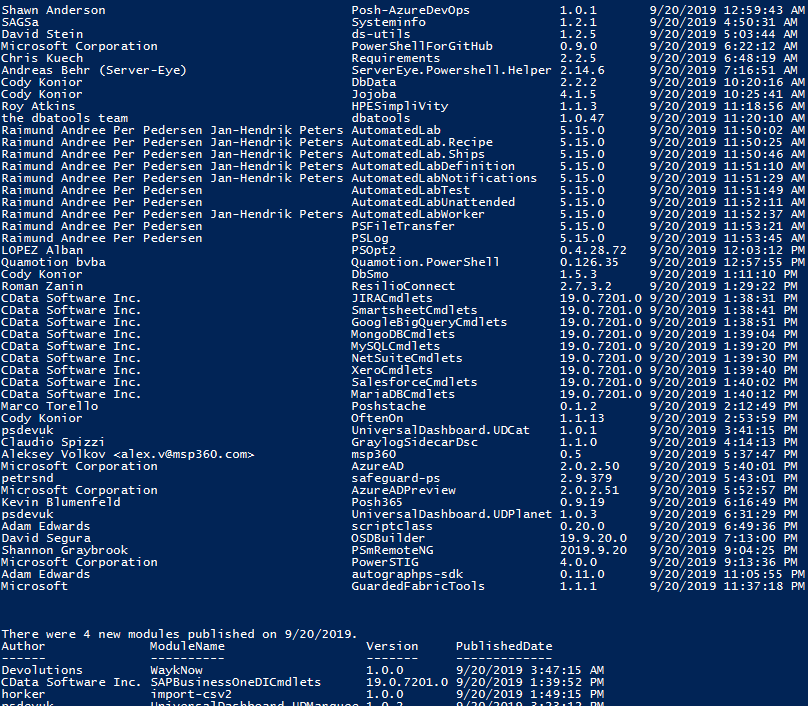Click the SAPBusinessOneDICmdlets module name
The height and width of the screenshot is (706, 808).
point(235,682)
